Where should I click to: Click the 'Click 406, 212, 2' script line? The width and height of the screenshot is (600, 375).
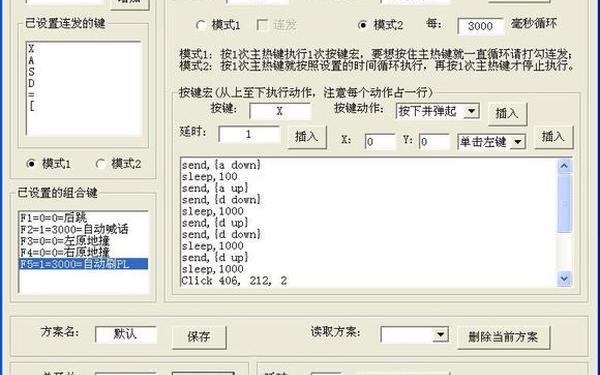[234, 281]
